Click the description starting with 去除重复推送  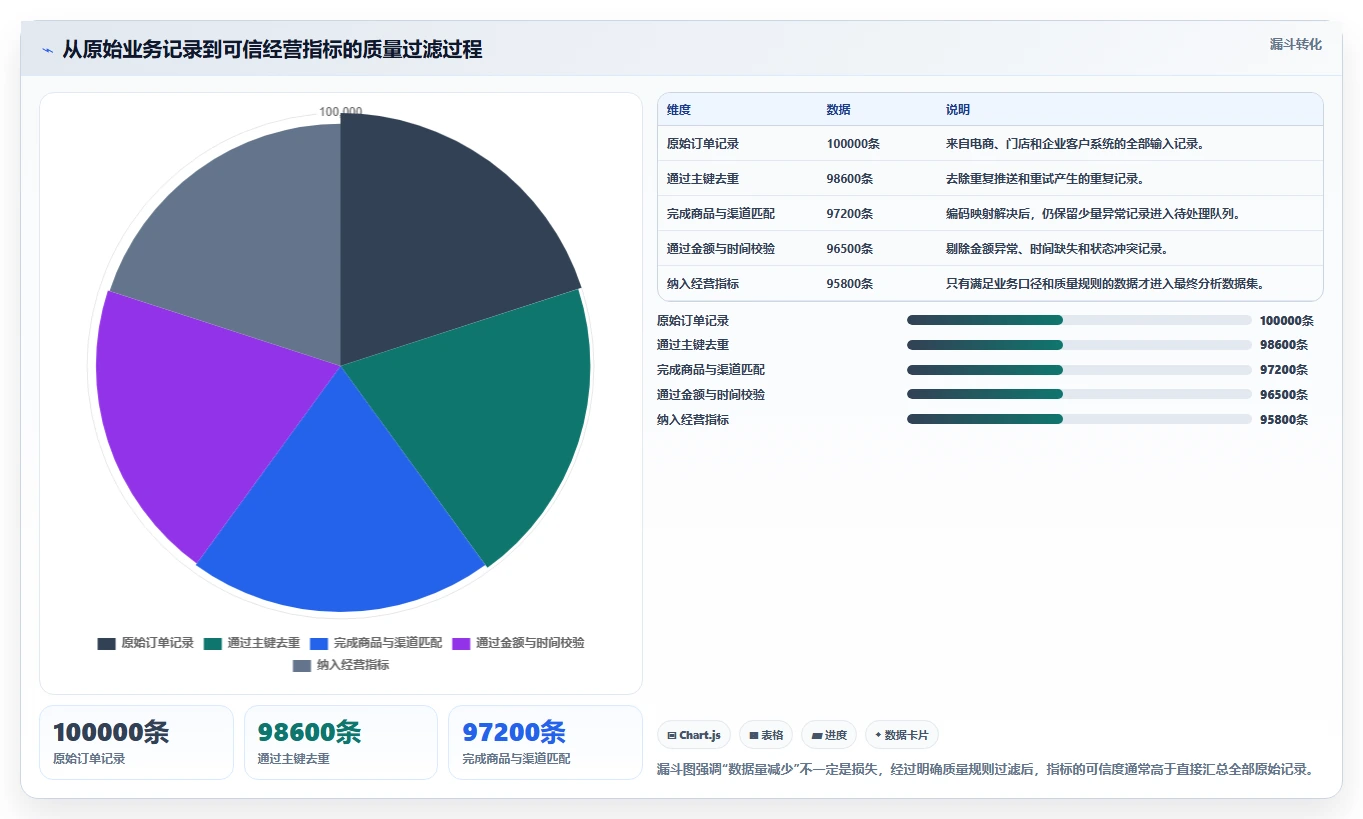[x=1045, y=179]
